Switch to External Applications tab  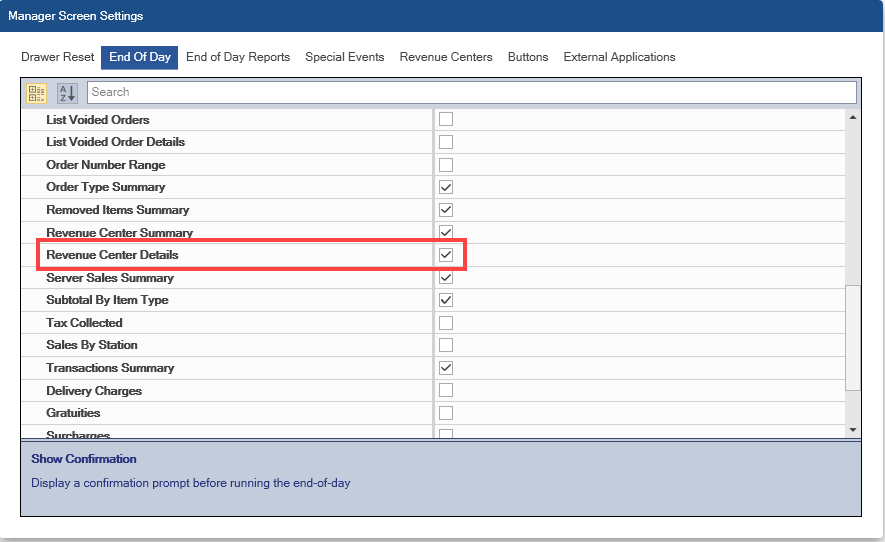pyautogui.click(x=619, y=57)
